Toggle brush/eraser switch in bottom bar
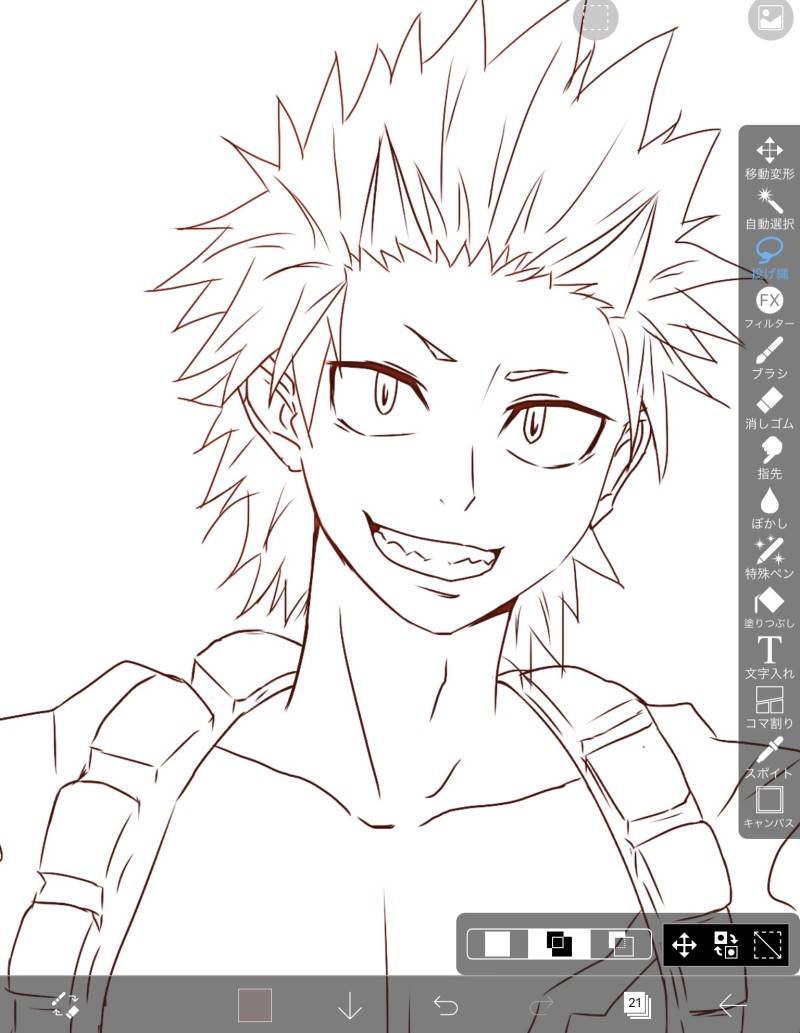This screenshot has width=800, height=1033. pos(65,1005)
